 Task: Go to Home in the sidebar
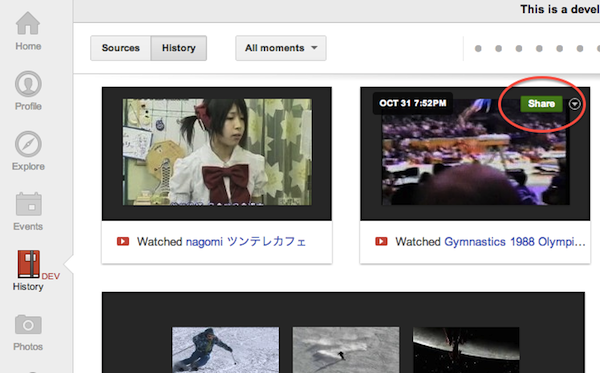[x=28, y=31]
